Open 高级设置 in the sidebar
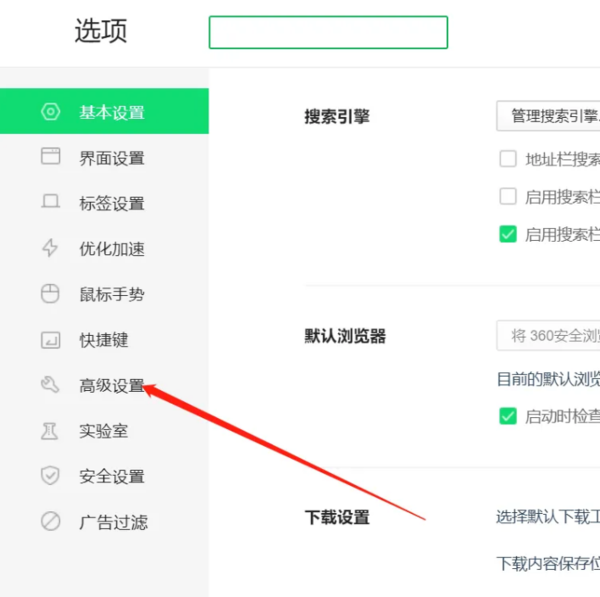The height and width of the screenshot is (597, 600). 104,385
